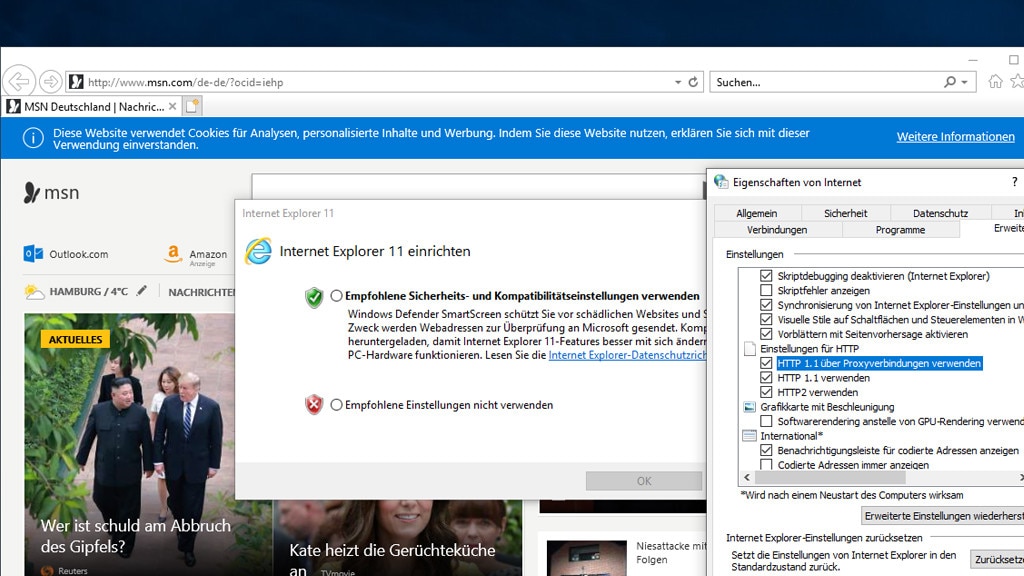Open the new tab button
The image size is (1024, 576).
(x=192, y=106)
